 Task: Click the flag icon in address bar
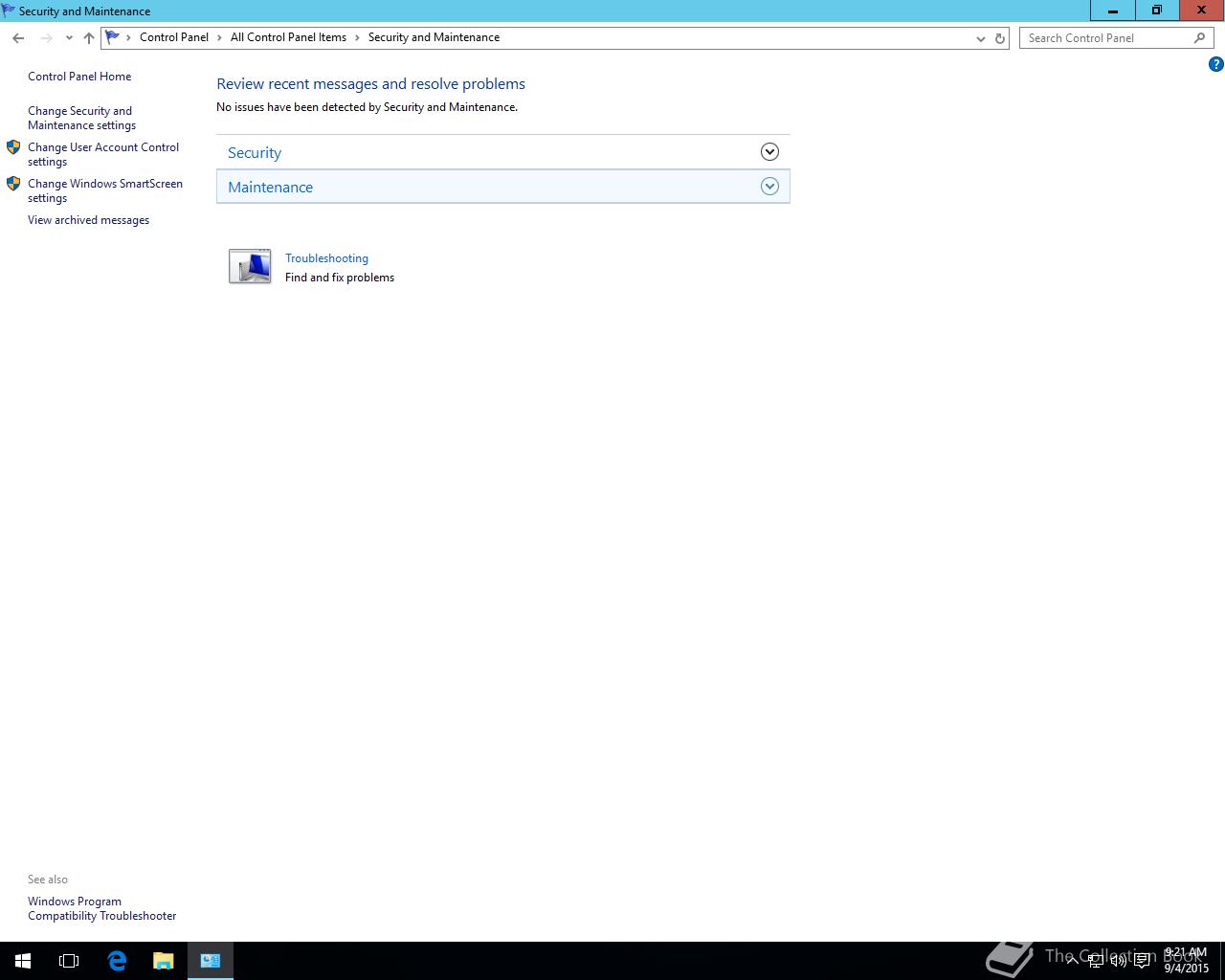coord(113,37)
